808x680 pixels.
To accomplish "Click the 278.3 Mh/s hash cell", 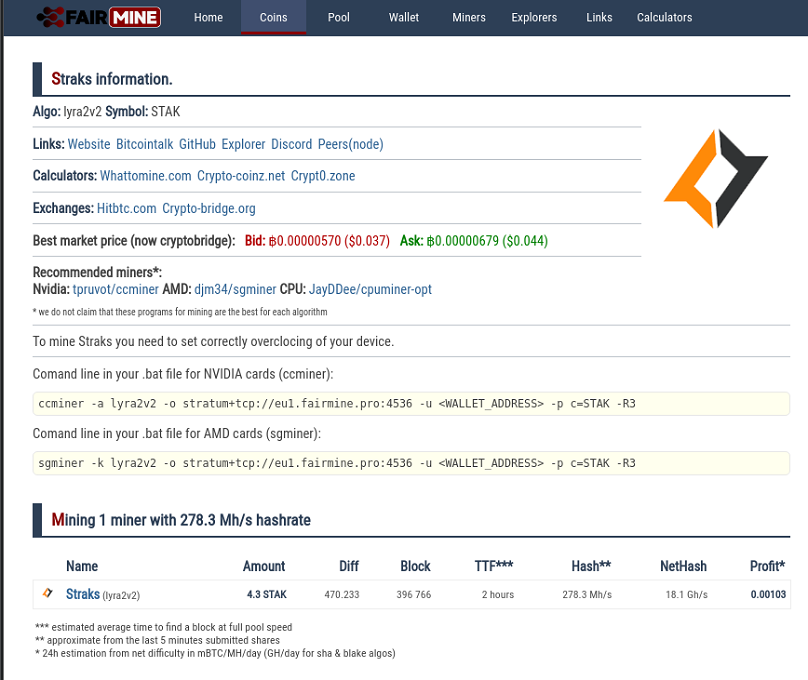I will tap(587, 594).
